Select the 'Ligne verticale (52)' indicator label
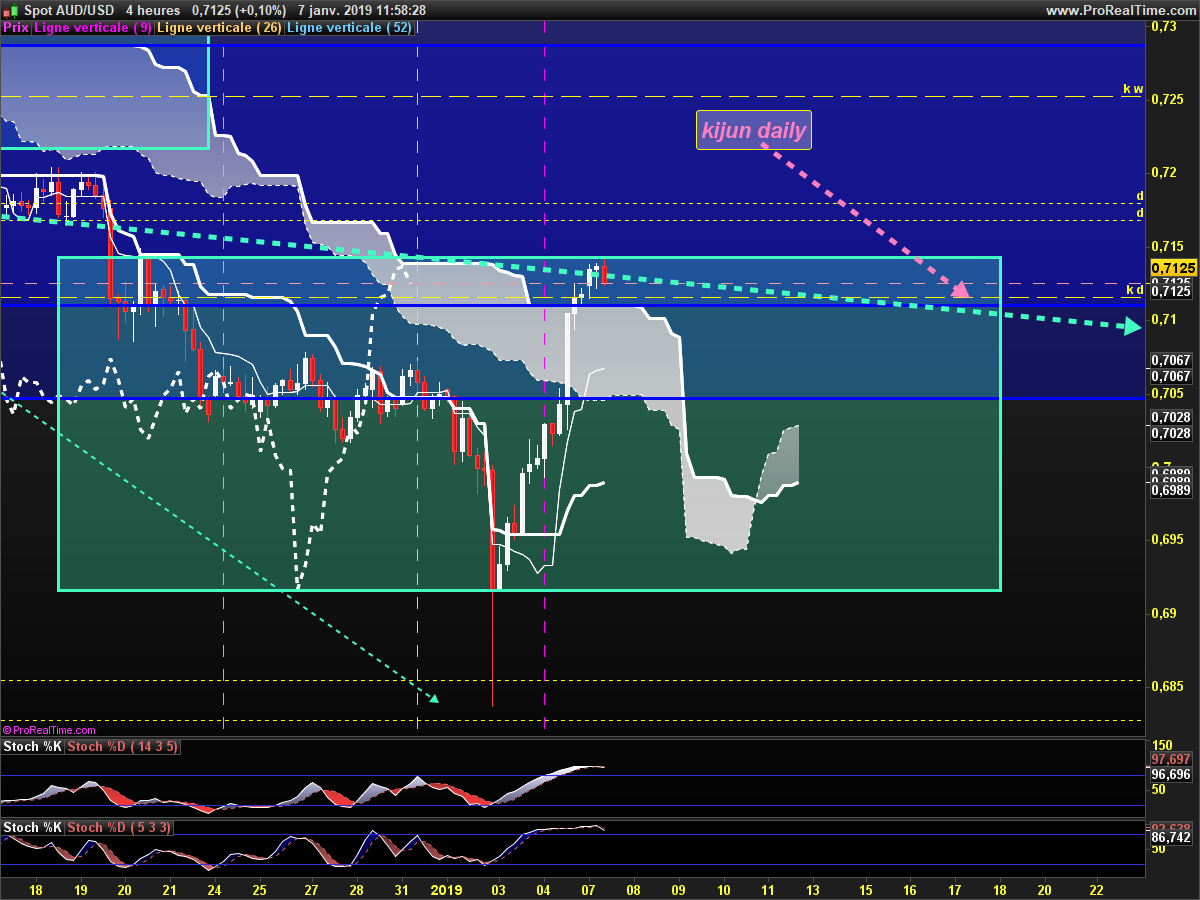This screenshot has width=1200, height=900. click(x=349, y=28)
